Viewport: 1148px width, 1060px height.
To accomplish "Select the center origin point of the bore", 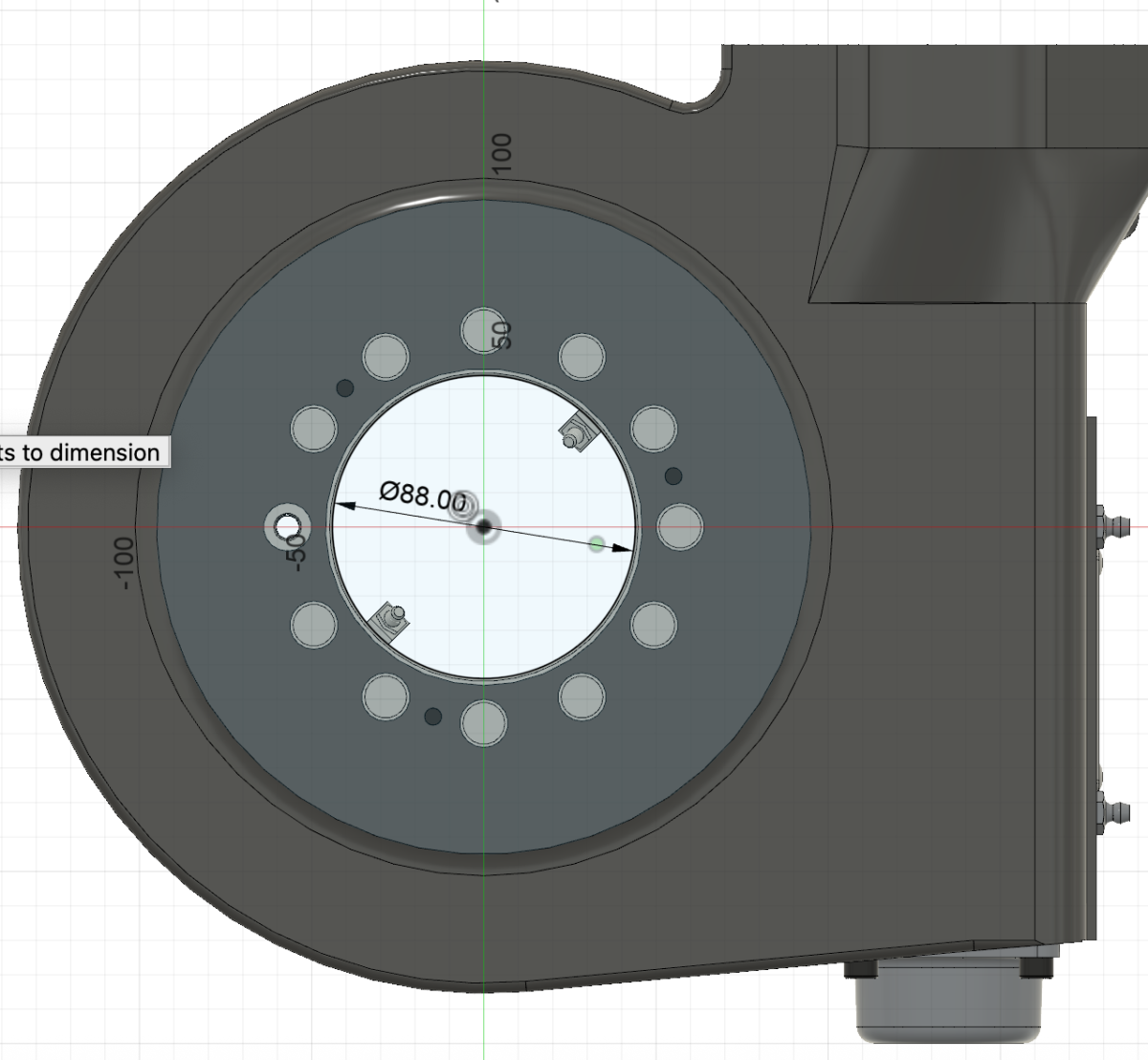I will [484, 525].
